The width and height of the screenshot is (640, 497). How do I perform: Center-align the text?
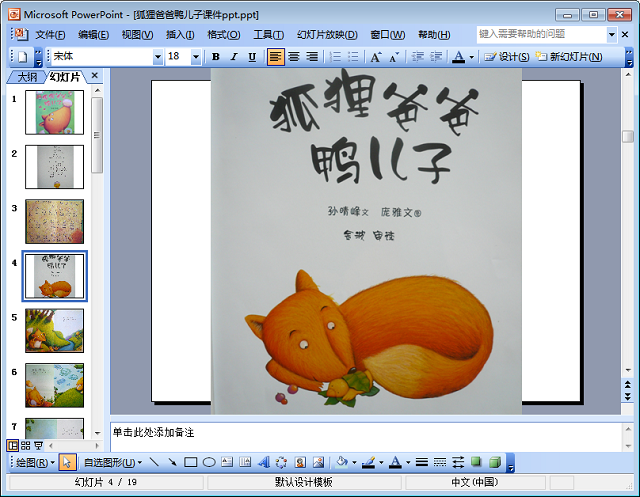point(294,57)
